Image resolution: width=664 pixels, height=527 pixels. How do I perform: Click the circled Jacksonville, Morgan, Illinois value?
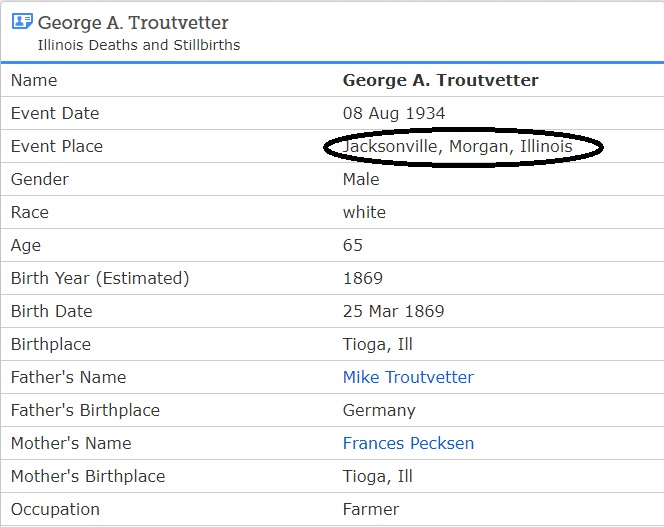tap(458, 147)
